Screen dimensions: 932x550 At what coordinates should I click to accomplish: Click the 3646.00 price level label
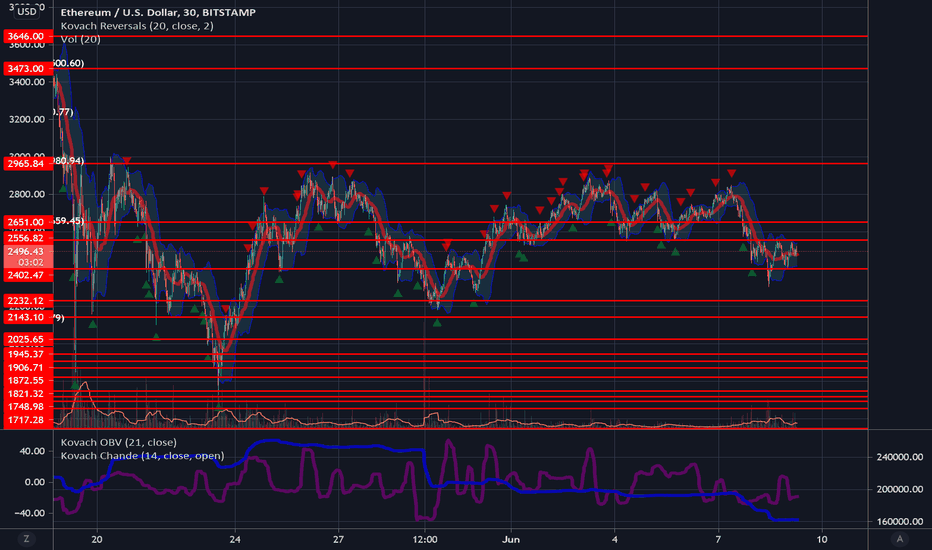coord(28,36)
